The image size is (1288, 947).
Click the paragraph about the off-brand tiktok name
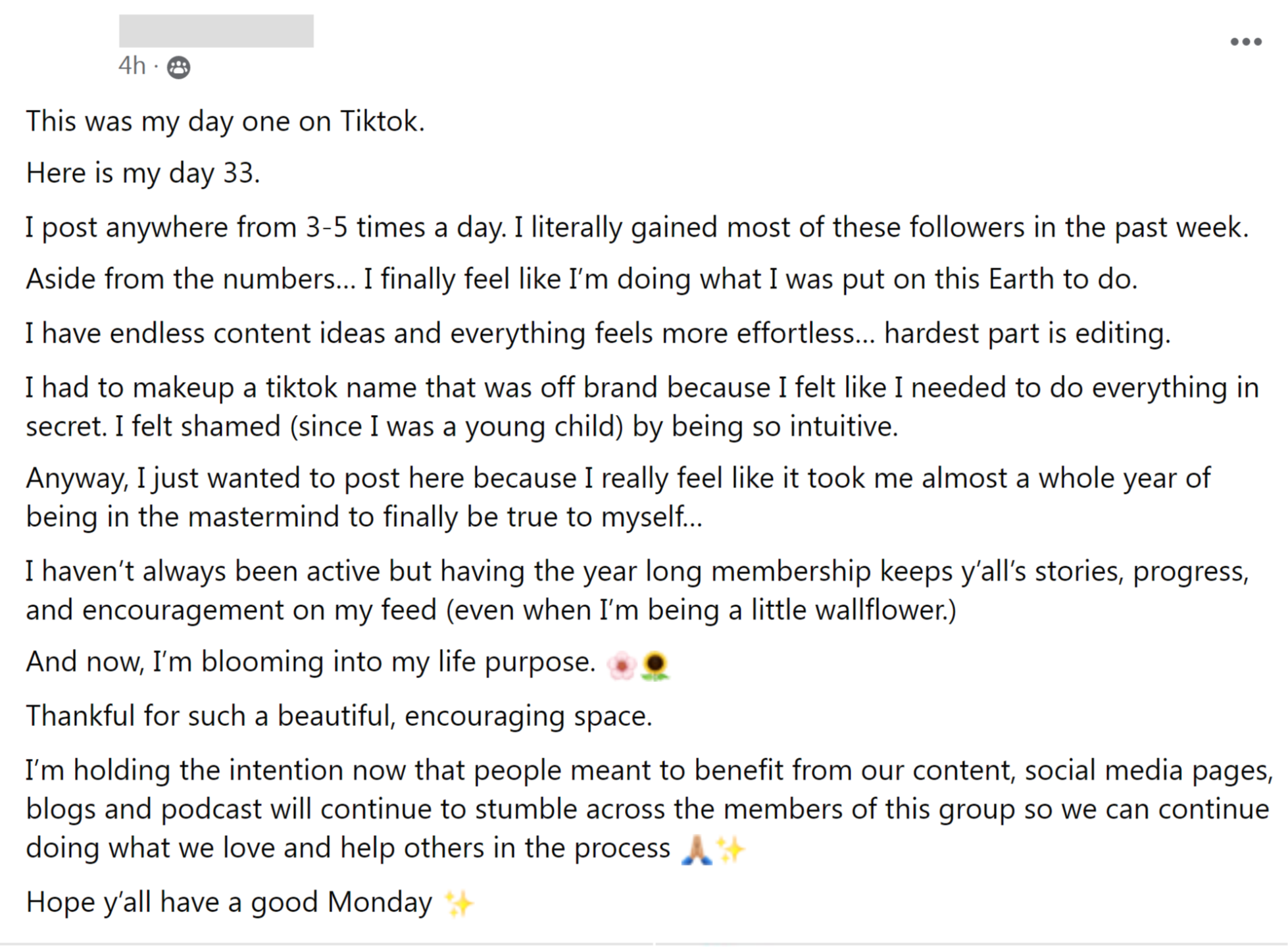642,407
